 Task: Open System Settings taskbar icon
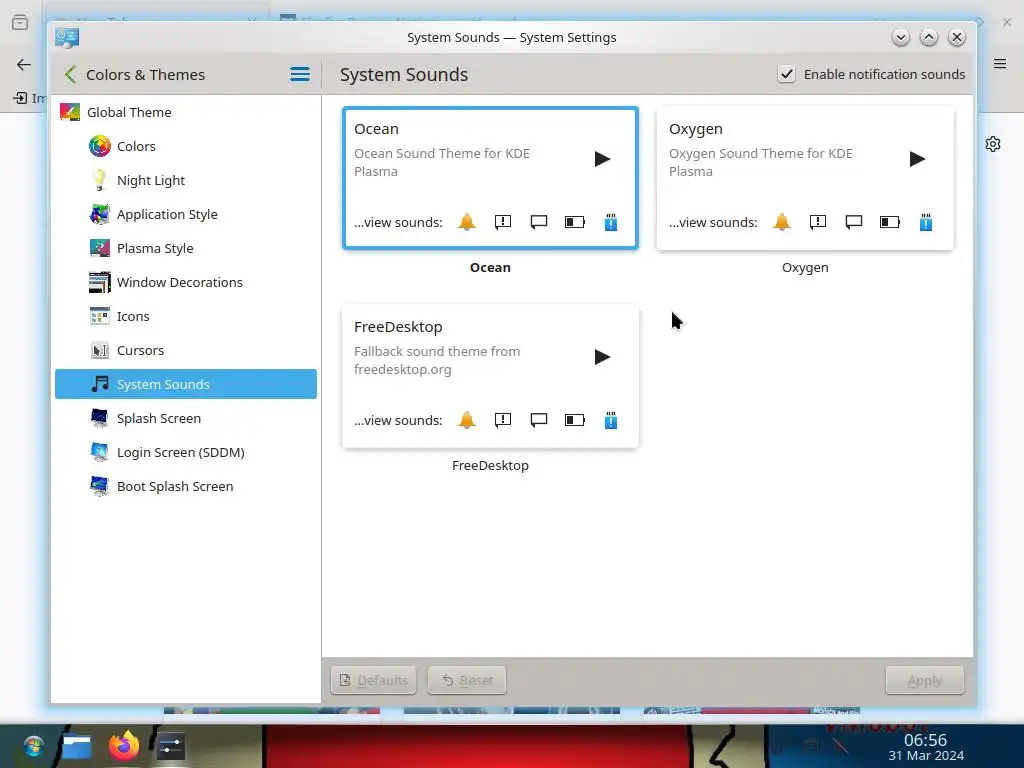click(x=170, y=746)
